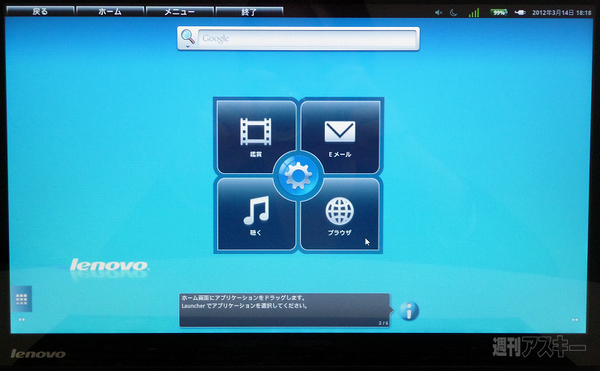Viewport: 600px width, 371px height.
Task: Check the signal strength bars icon
Action: (474, 13)
